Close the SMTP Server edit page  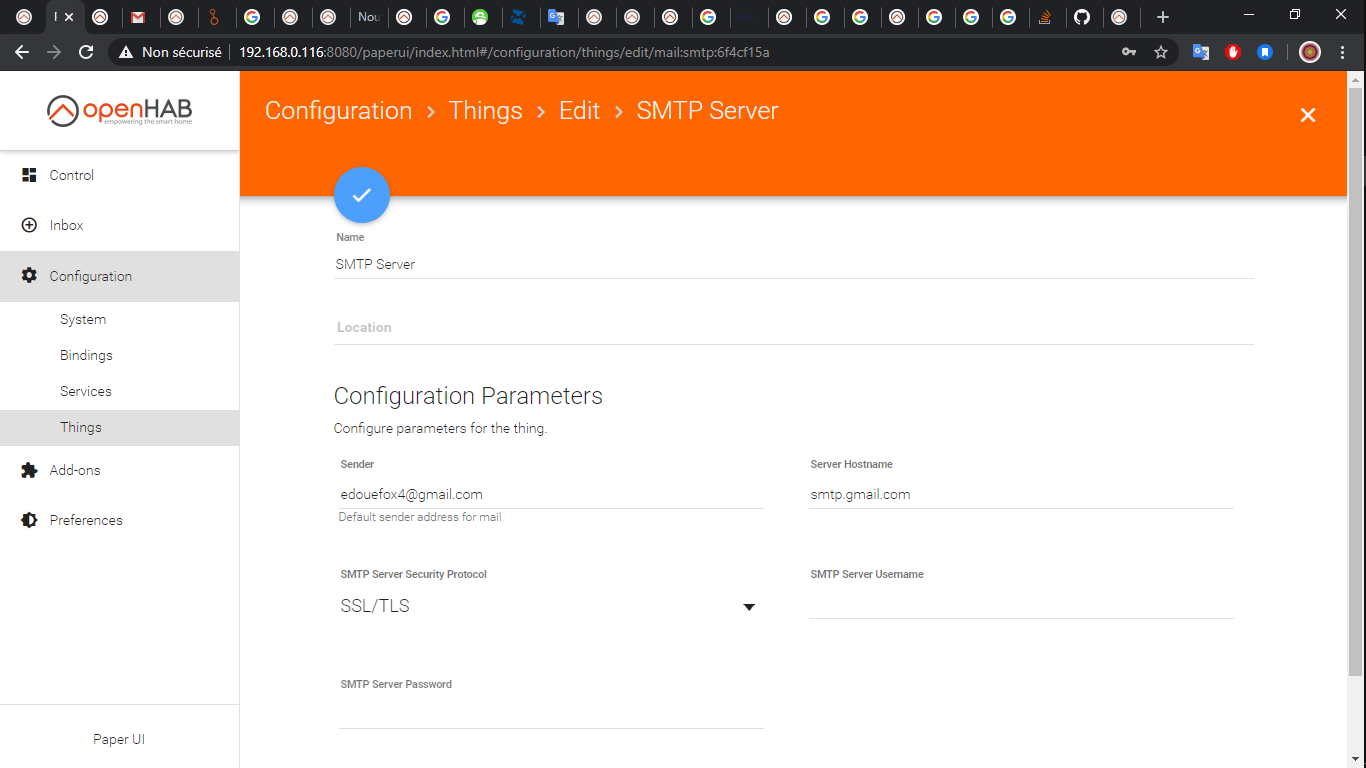click(x=1307, y=115)
